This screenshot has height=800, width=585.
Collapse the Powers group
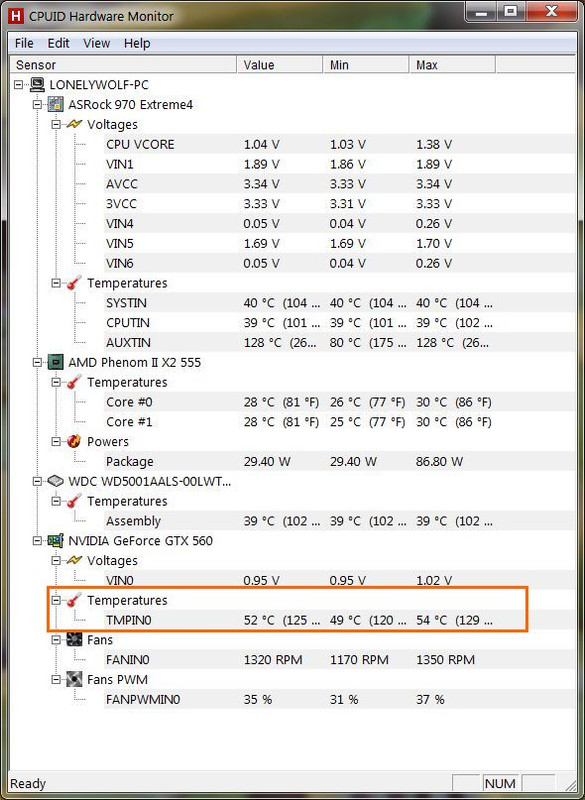(x=56, y=442)
